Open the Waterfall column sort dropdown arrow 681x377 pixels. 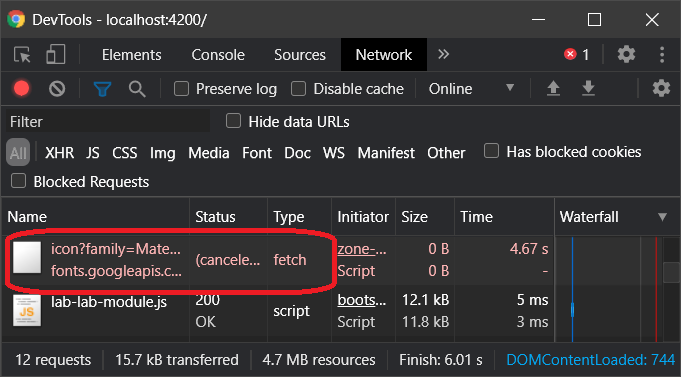click(x=662, y=217)
